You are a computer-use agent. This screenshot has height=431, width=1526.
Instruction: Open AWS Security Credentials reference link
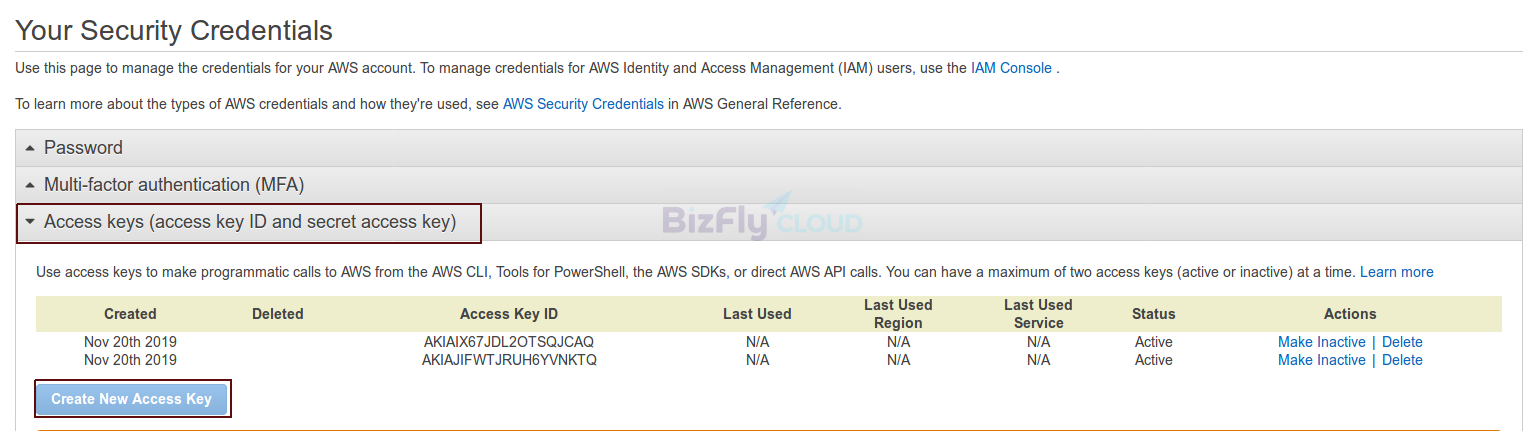point(583,104)
